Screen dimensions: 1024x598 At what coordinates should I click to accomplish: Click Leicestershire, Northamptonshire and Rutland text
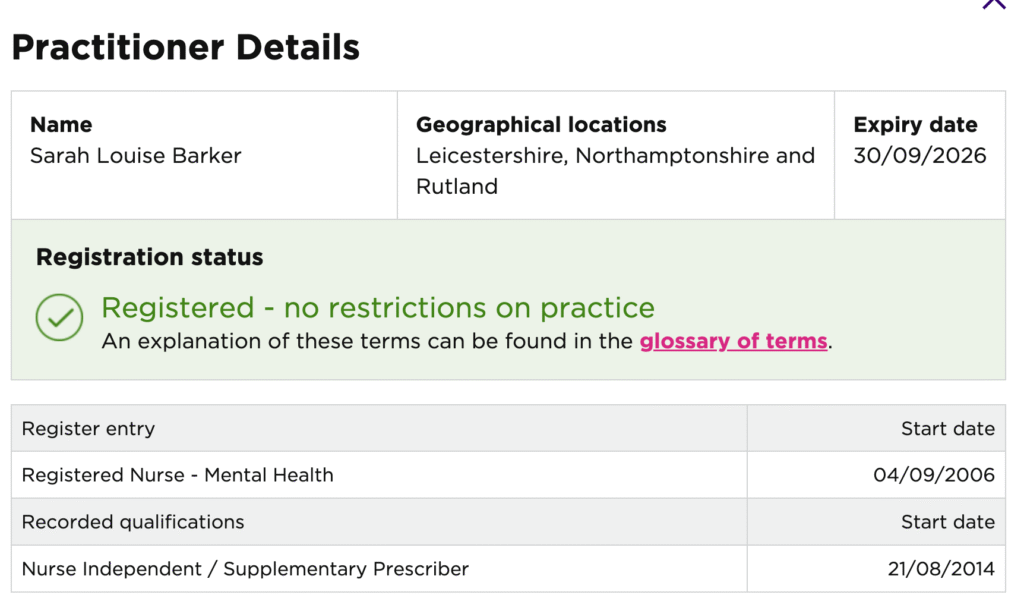tap(615, 171)
